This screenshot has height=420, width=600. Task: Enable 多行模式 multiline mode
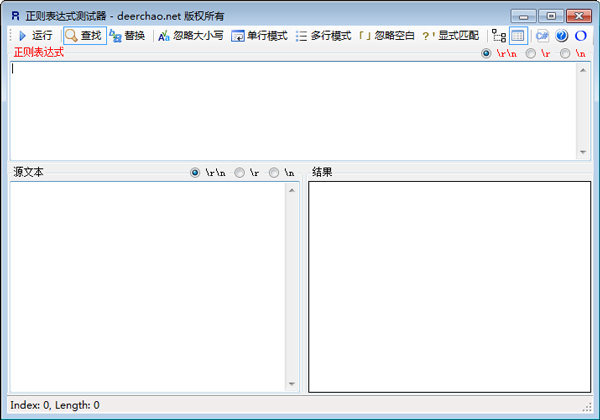click(322, 36)
